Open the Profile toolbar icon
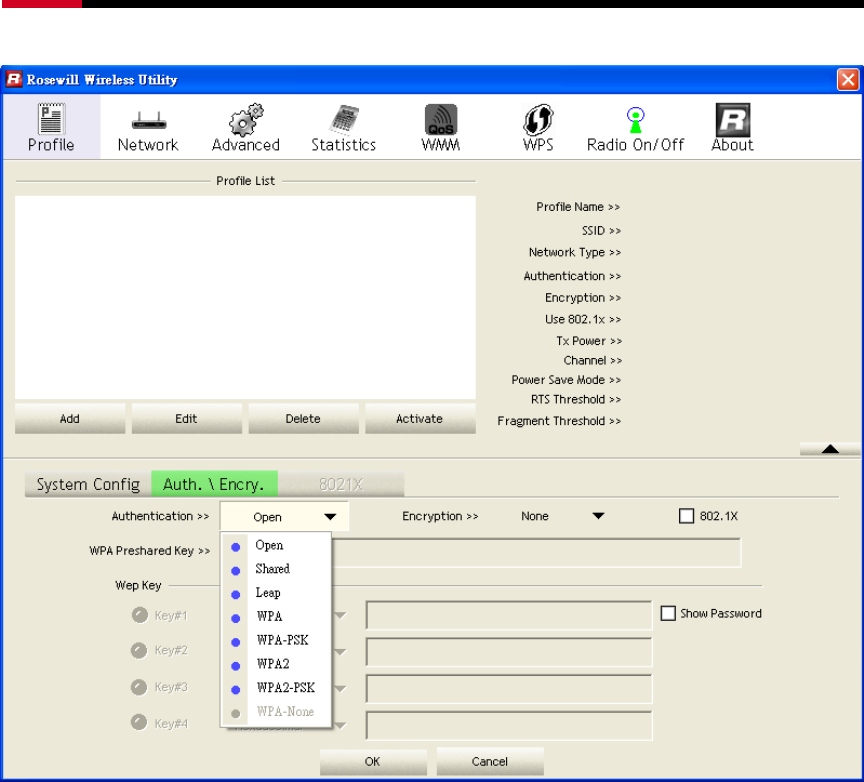Image resolution: width=864 pixels, height=782 pixels. 50,120
